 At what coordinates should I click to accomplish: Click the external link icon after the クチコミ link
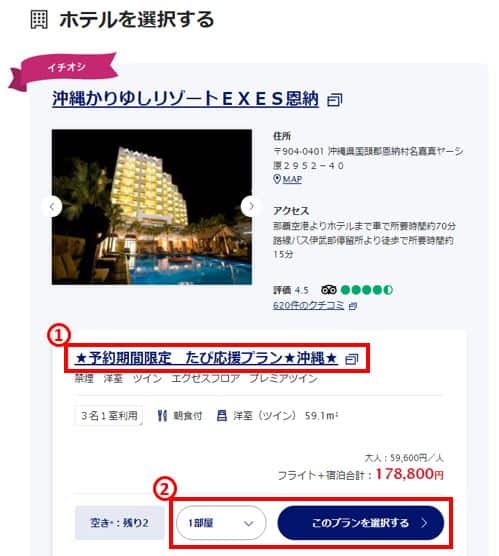click(353, 306)
